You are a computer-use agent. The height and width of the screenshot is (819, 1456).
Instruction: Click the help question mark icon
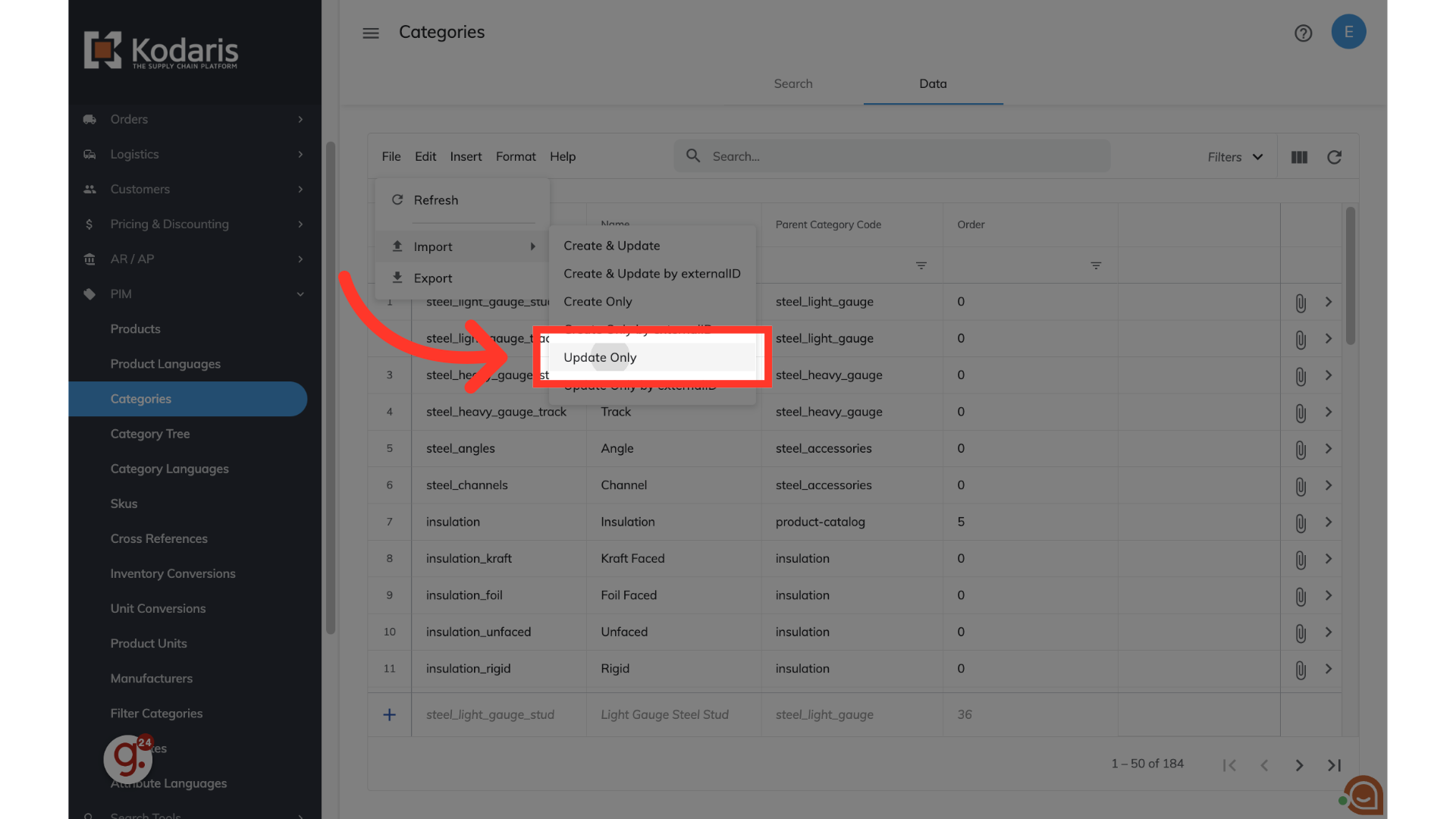[1303, 33]
